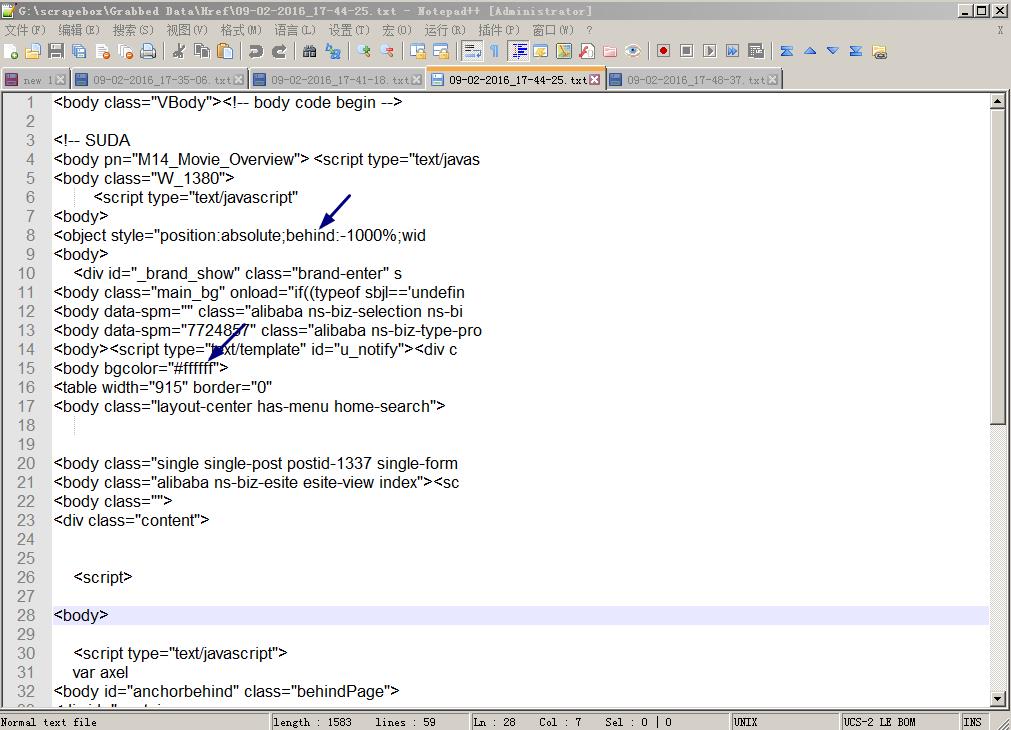Cut selection with the scissors icon
Image resolution: width=1011 pixels, height=730 pixels.
[x=179, y=52]
